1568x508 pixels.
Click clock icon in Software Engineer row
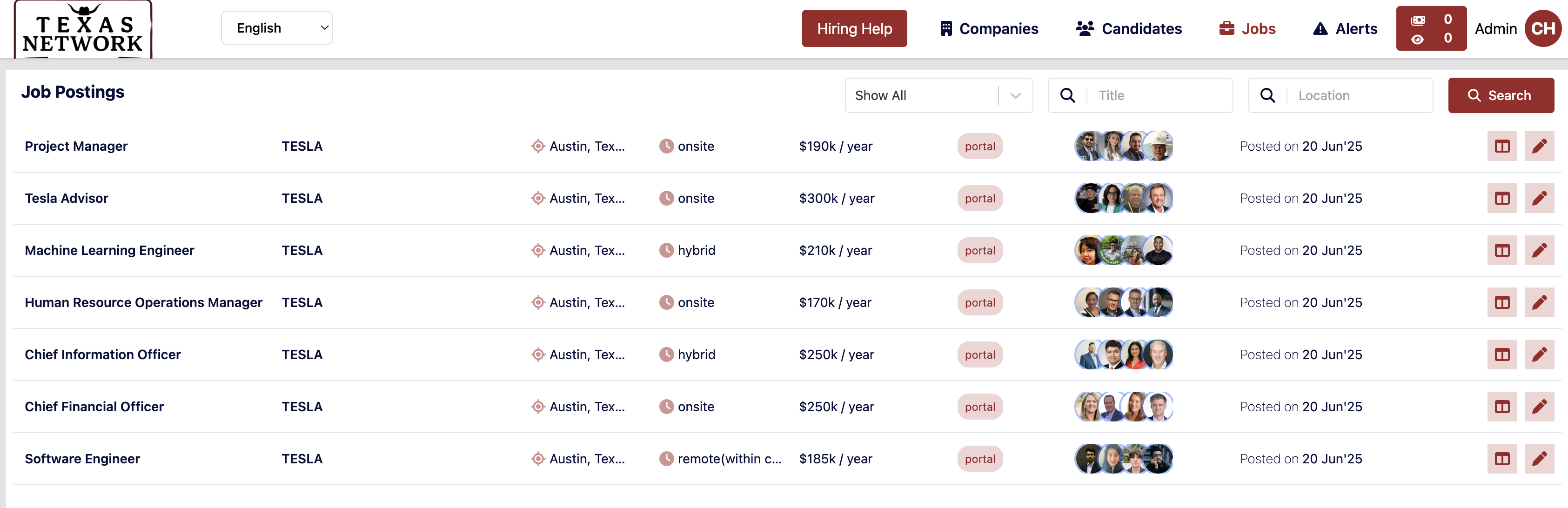click(x=667, y=459)
